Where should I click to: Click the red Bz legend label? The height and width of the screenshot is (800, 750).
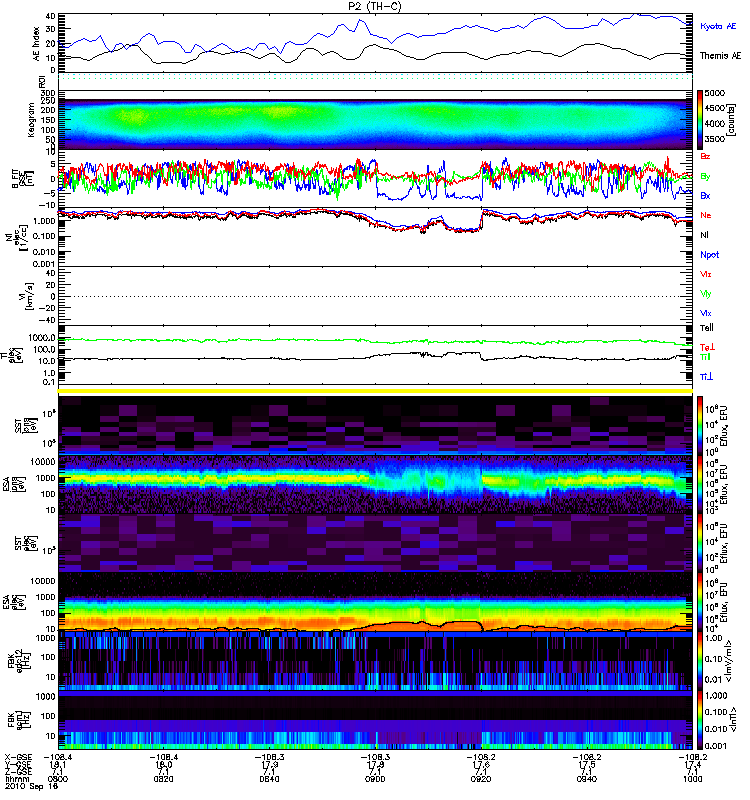click(x=705, y=156)
